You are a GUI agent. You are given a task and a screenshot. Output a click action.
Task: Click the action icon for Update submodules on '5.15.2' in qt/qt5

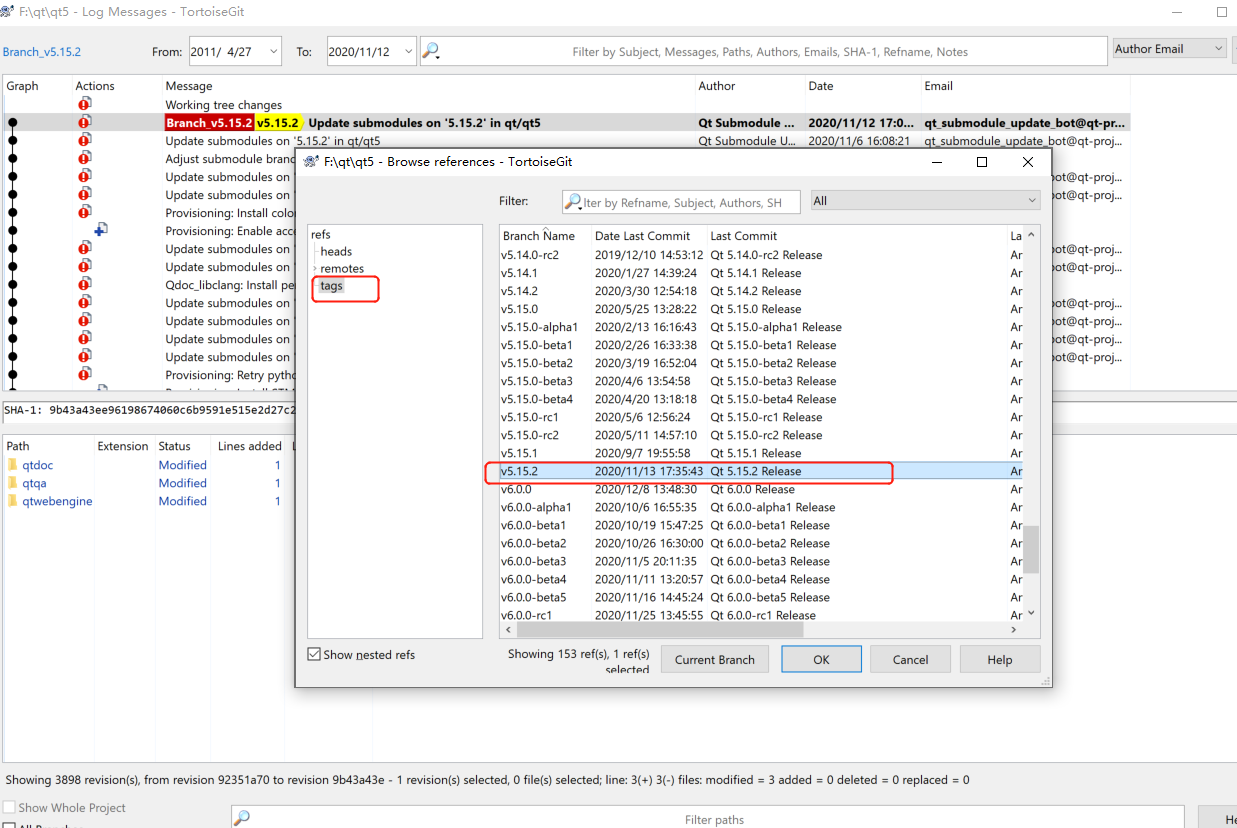(x=84, y=140)
